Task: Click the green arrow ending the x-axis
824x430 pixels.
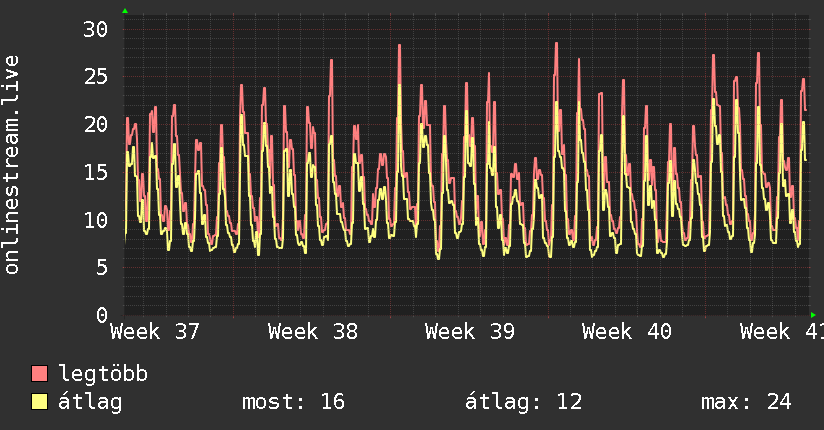Action: pyautogui.click(x=813, y=315)
